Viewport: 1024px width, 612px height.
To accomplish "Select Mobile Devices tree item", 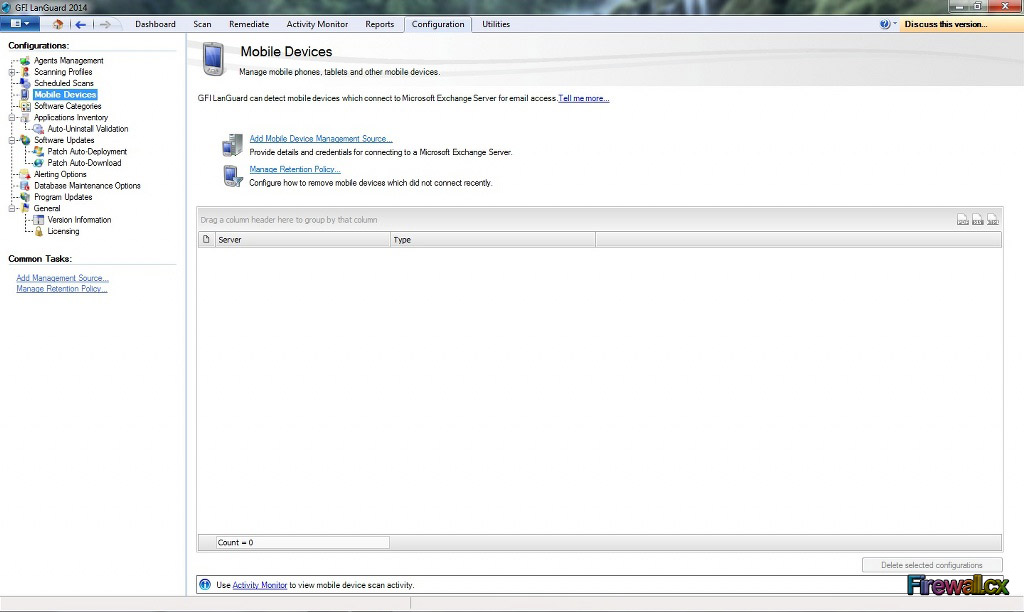I will coord(65,95).
